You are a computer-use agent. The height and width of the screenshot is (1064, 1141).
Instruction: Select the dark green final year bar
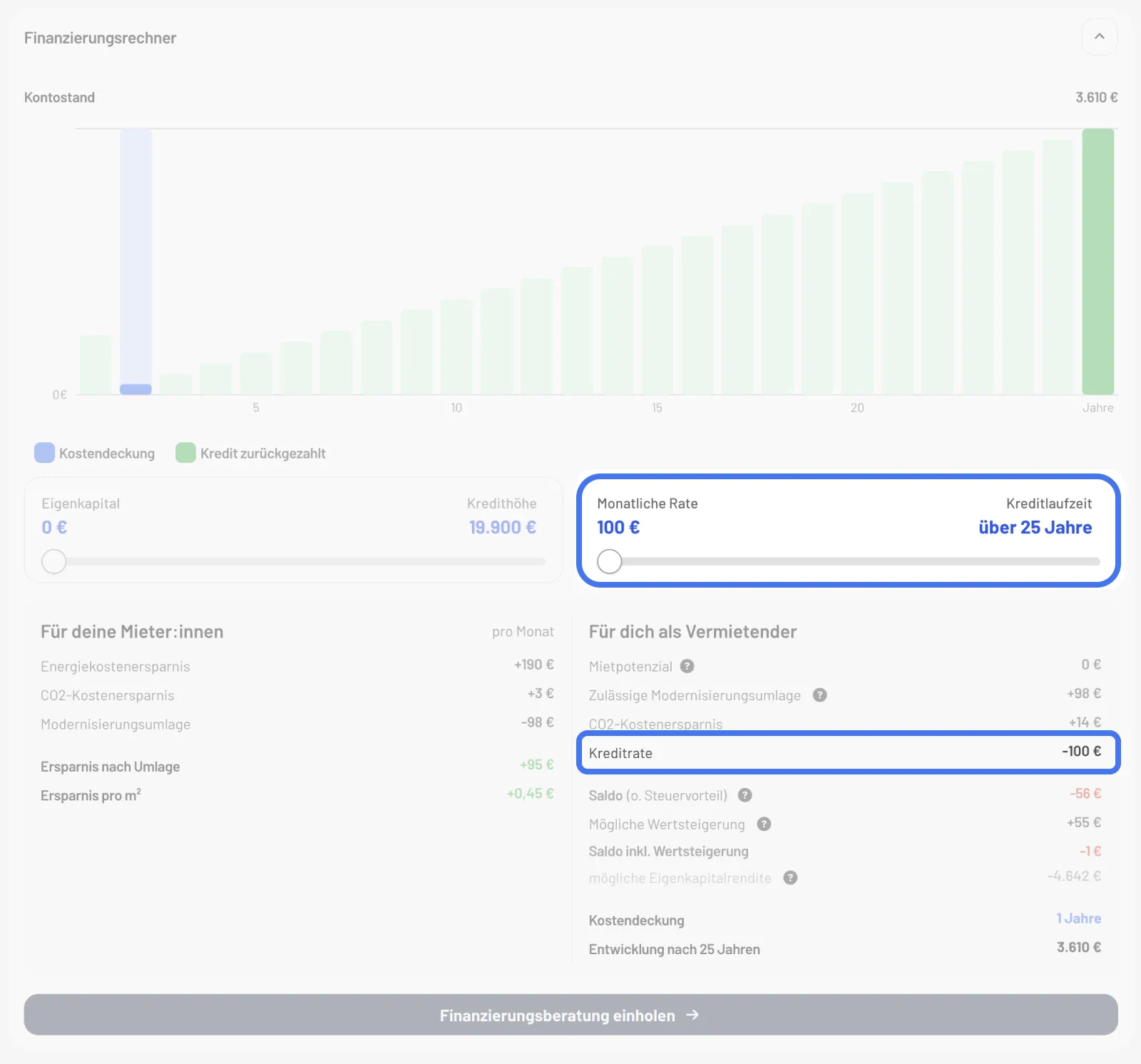pyautogui.click(x=1097, y=261)
